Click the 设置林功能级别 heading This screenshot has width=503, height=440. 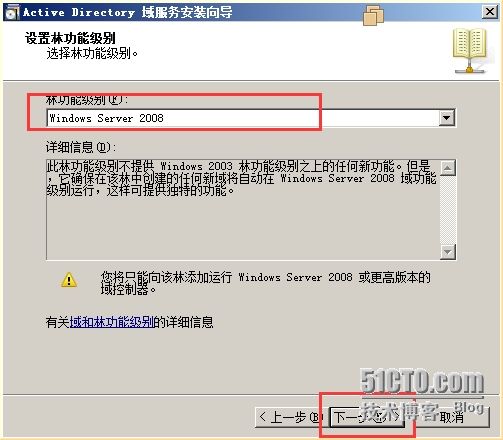coord(70,38)
